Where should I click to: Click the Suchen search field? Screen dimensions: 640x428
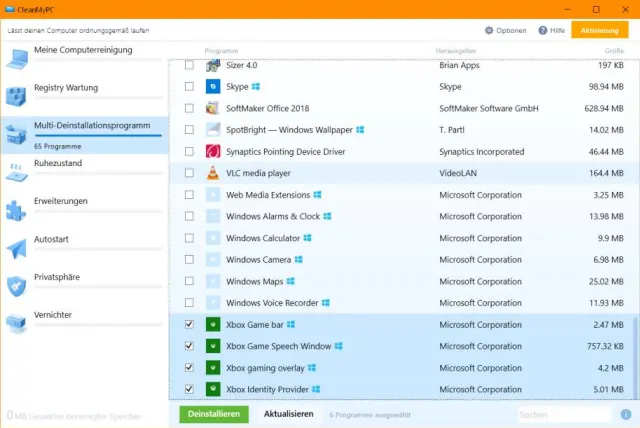click(x=565, y=413)
